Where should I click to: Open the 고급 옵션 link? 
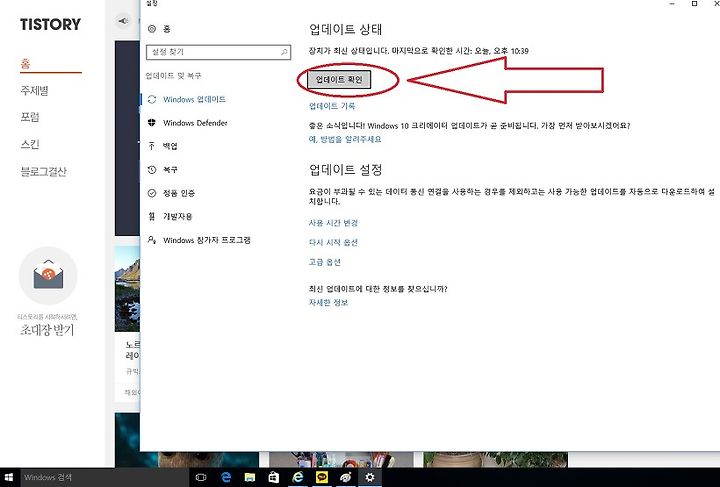pyautogui.click(x=325, y=262)
